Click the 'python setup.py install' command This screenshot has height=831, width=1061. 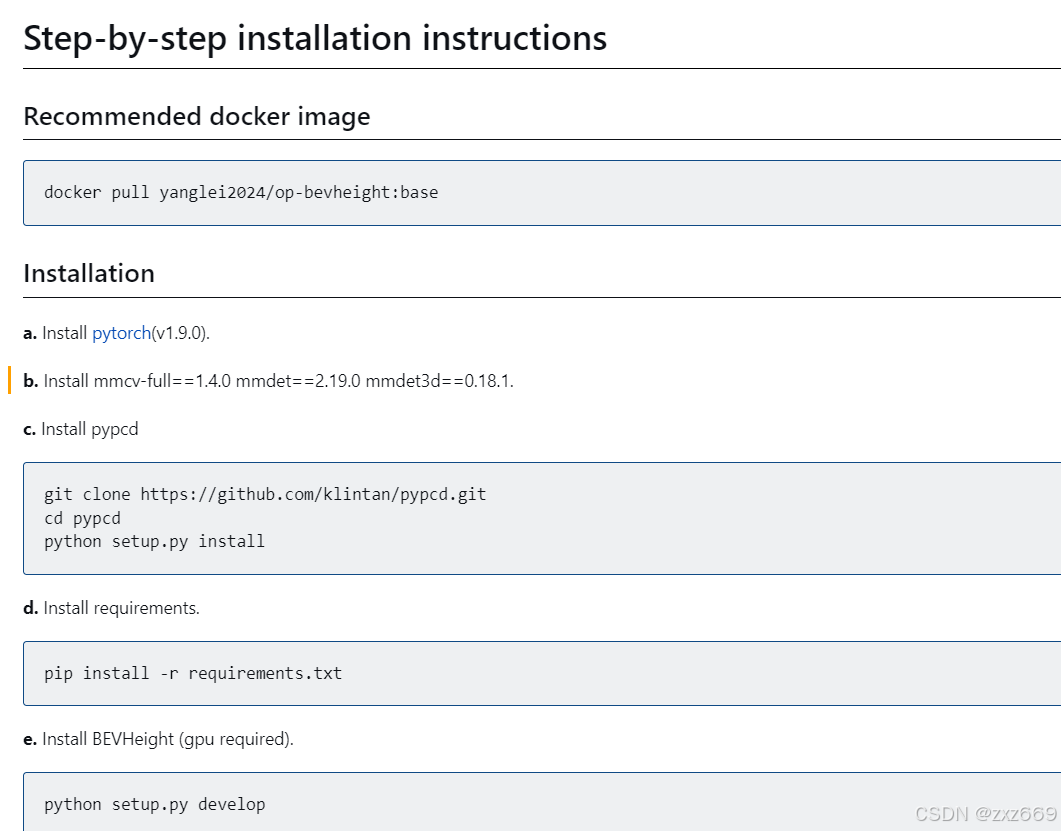(x=154, y=542)
